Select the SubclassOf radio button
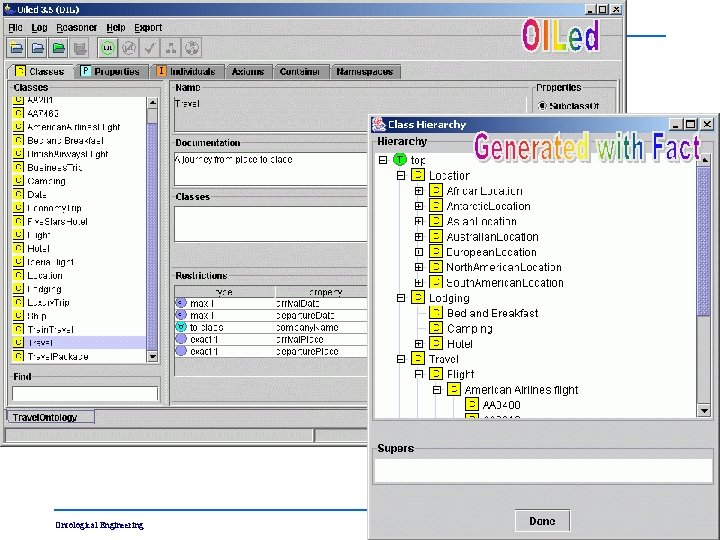This screenshot has height=540, width=720. 542,106
